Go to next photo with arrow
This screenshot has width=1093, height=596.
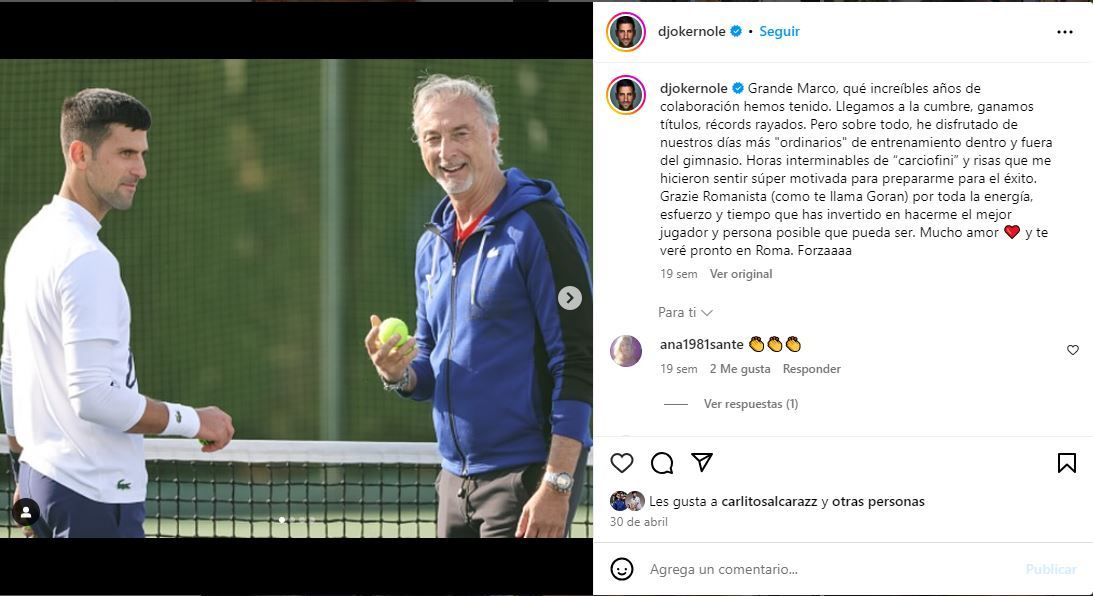tap(570, 298)
